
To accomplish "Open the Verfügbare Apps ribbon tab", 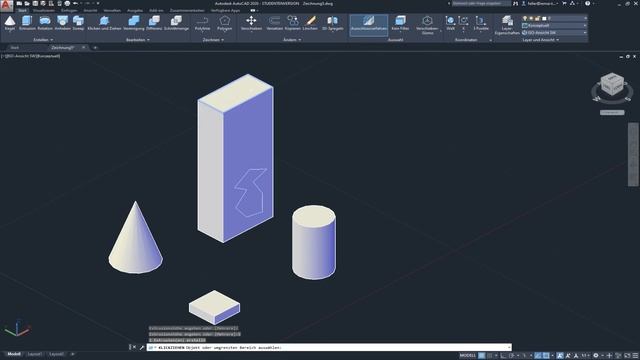I will [225, 10].
